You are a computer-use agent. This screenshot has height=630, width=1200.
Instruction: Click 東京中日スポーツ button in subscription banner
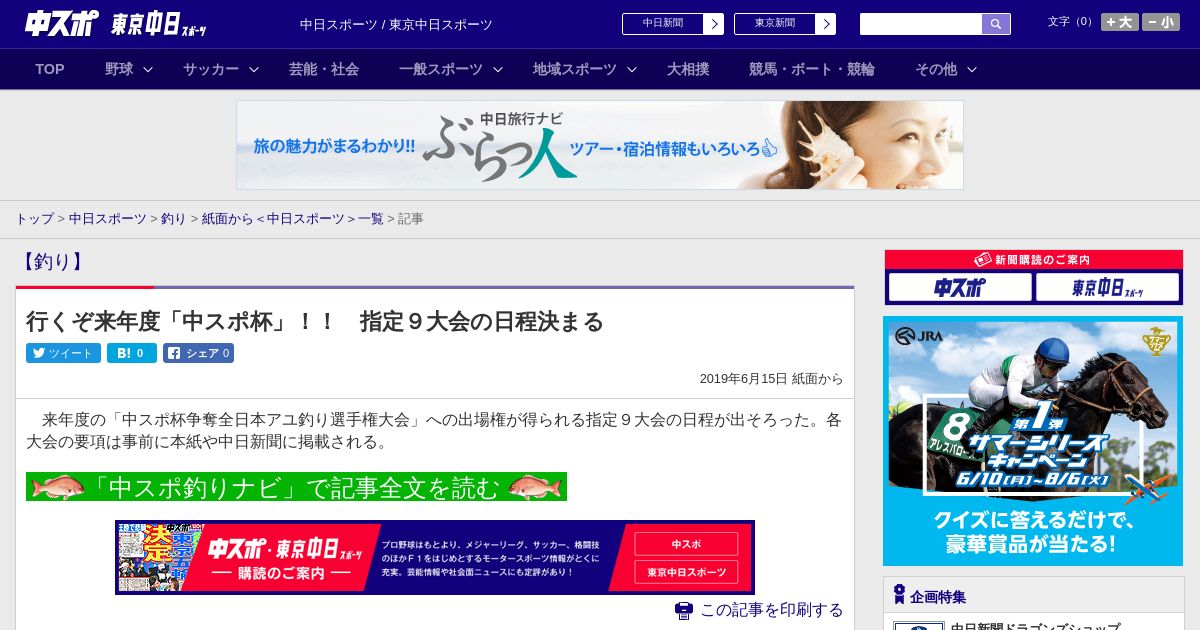point(686,572)
